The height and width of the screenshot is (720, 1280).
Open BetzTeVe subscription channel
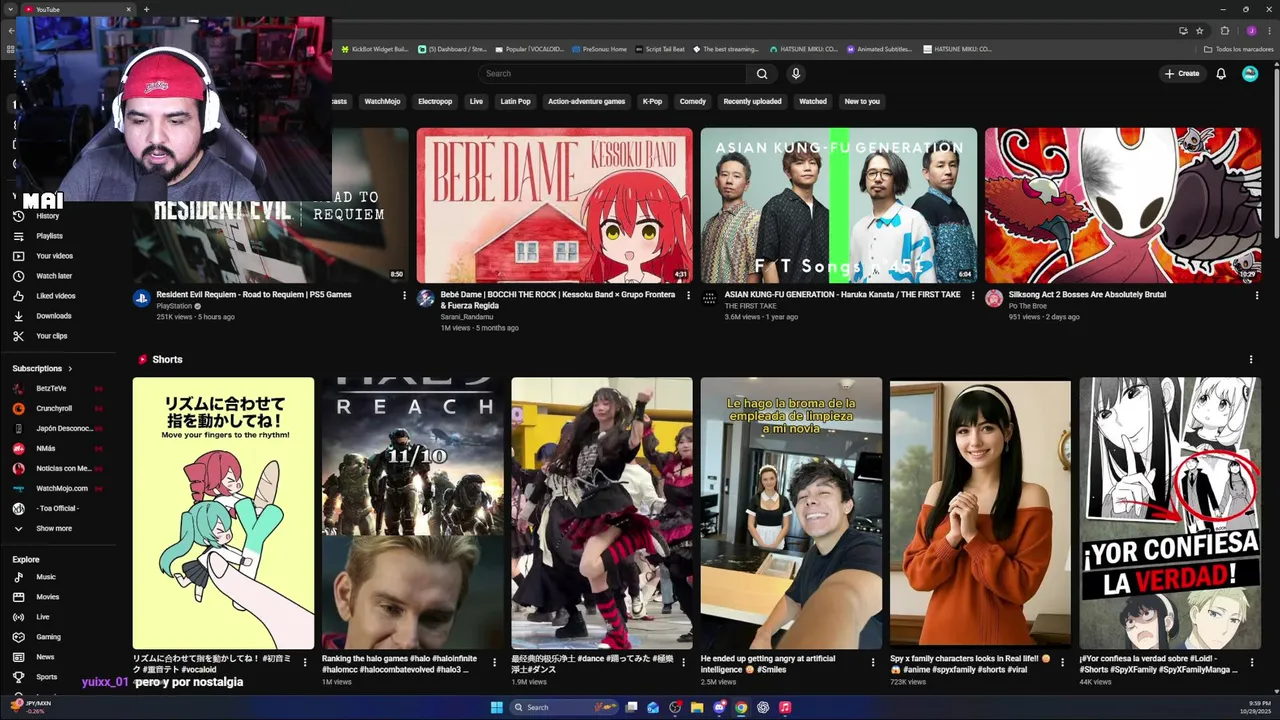click(x=51, y=388)
